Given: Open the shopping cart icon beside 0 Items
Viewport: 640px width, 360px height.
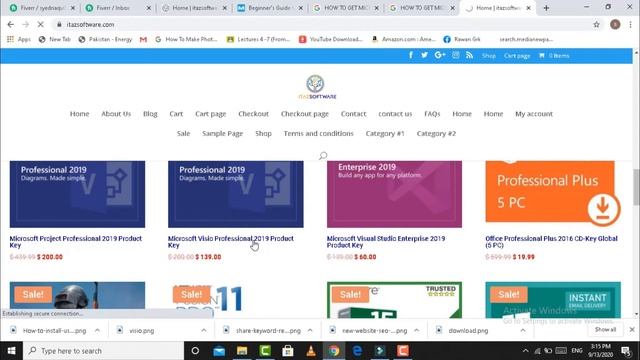Looking at the screenshot, I should (542, 56).
